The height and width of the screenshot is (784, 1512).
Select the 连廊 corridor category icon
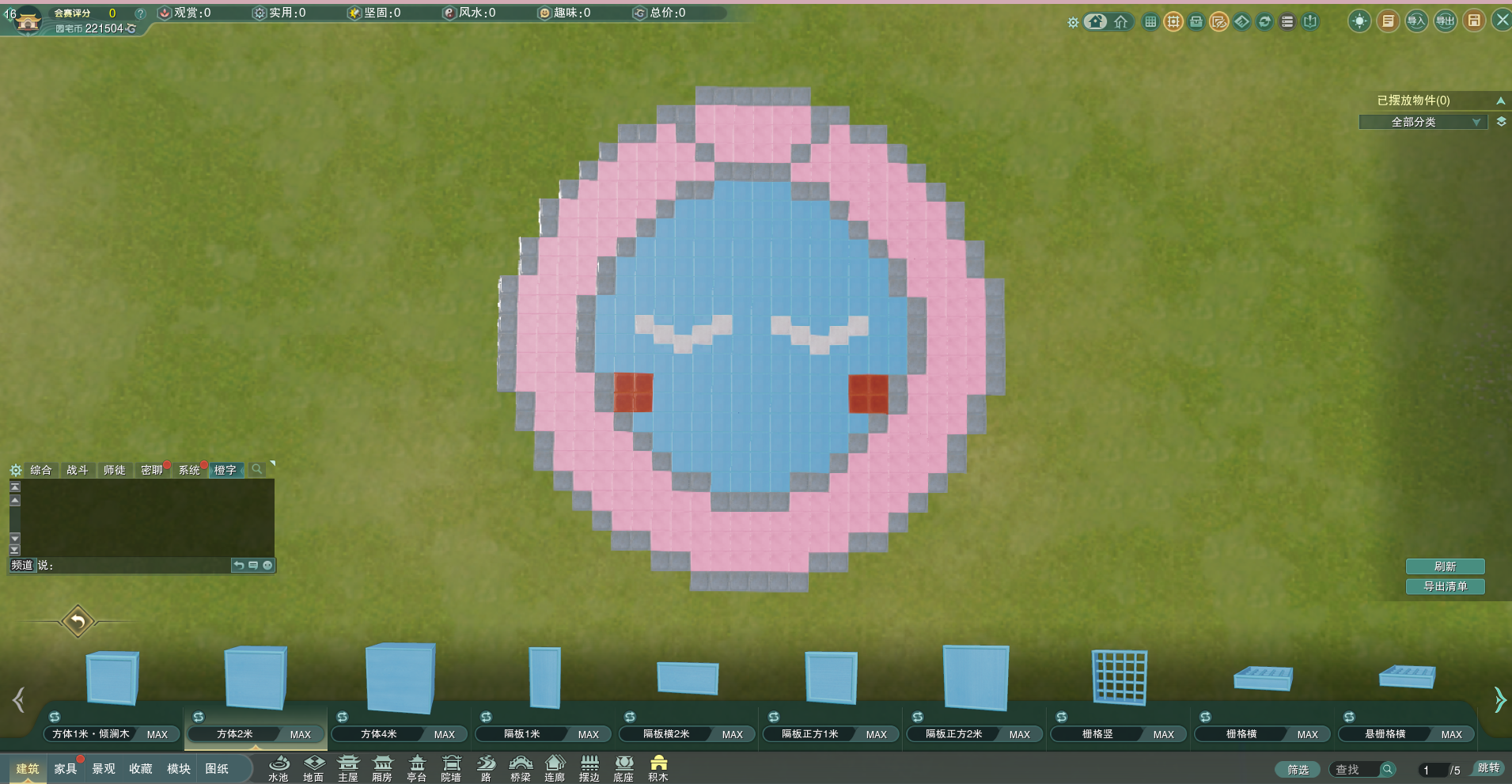(x=555, y=767)
